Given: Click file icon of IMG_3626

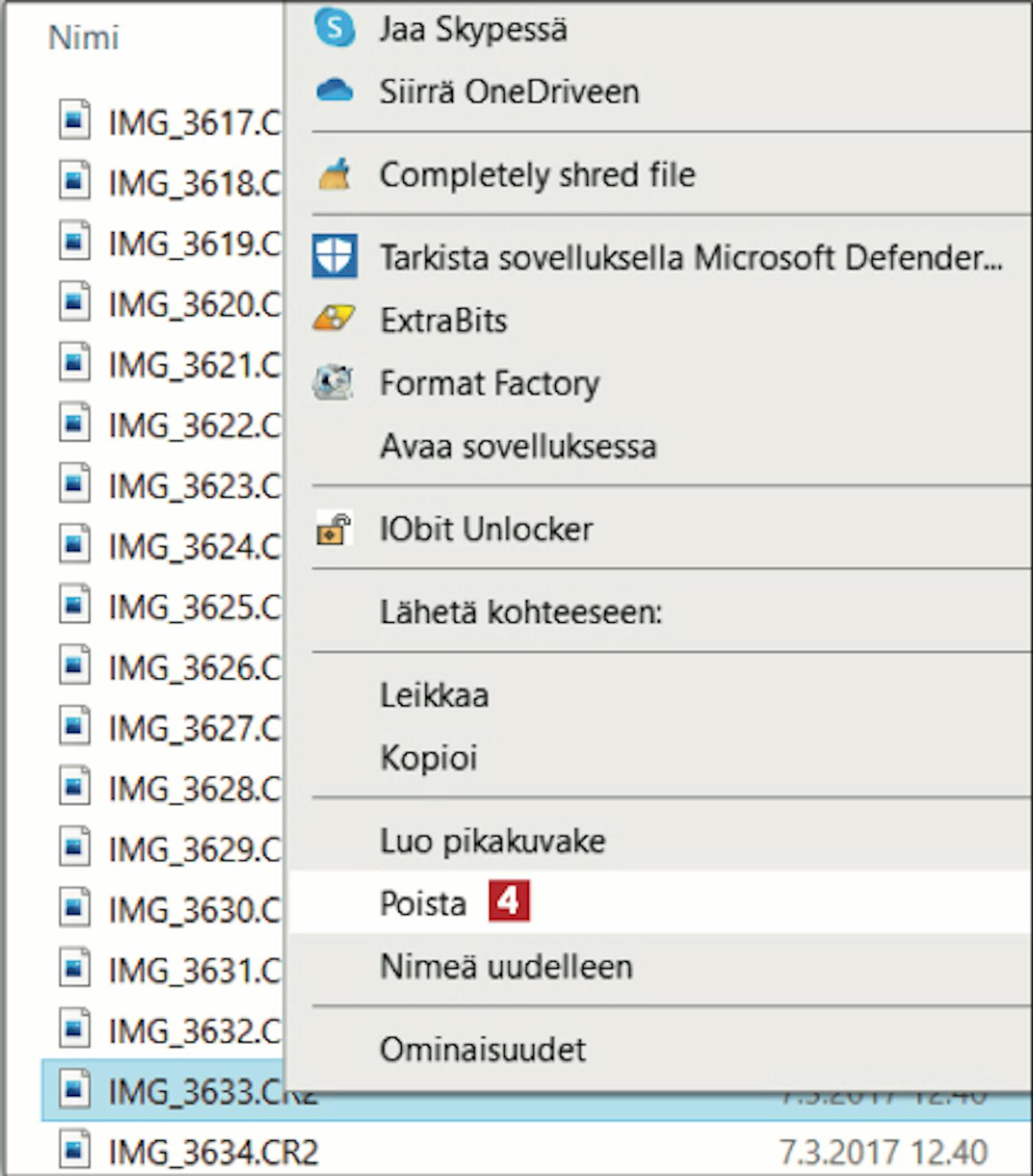Looking at the screenshot, I should coord(74,666).
